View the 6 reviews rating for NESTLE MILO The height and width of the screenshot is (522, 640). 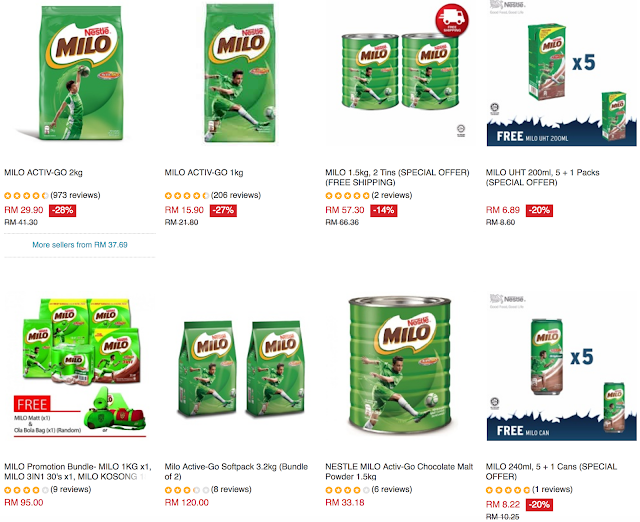[x=347, y=490]
